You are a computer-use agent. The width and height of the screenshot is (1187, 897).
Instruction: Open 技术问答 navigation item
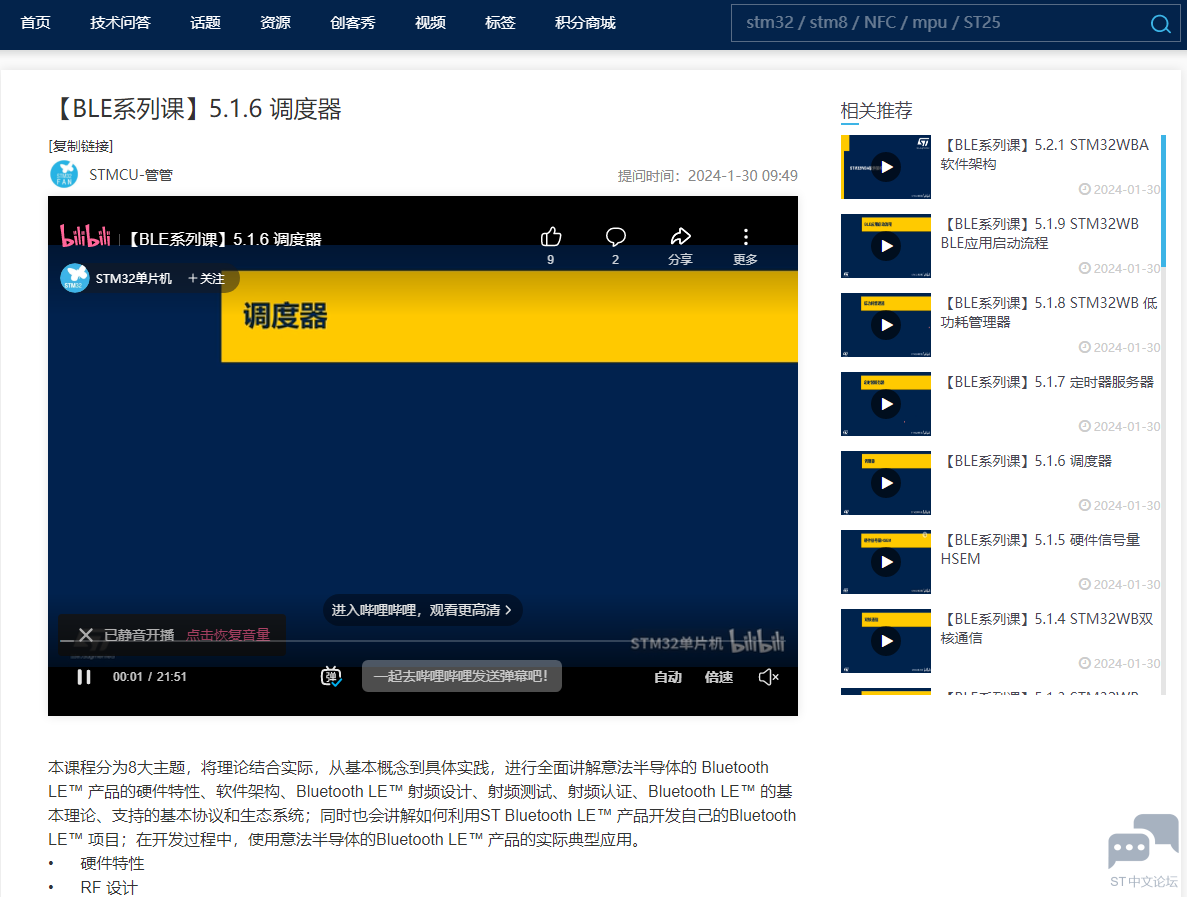(120, 23)
